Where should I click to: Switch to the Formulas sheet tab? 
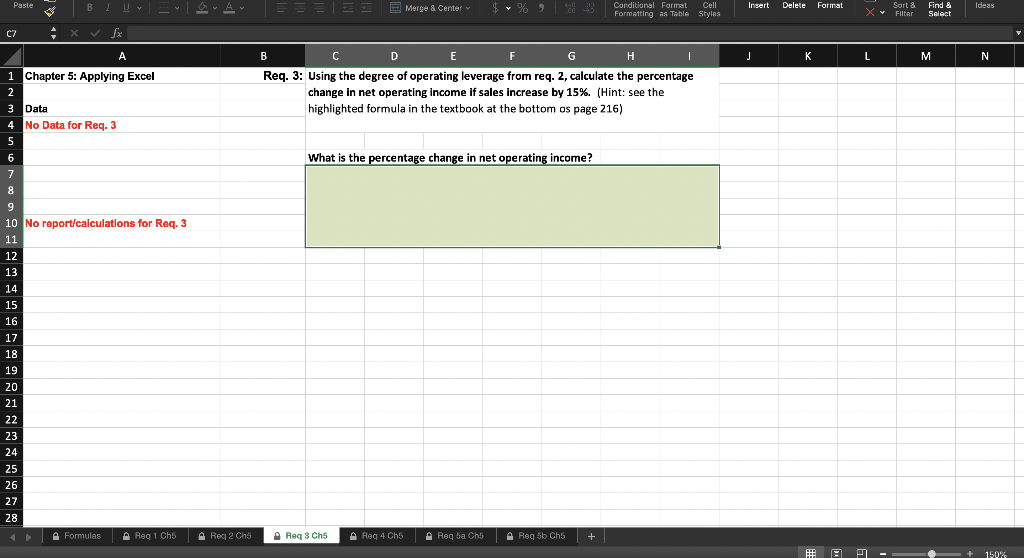[x=76, y=536]
